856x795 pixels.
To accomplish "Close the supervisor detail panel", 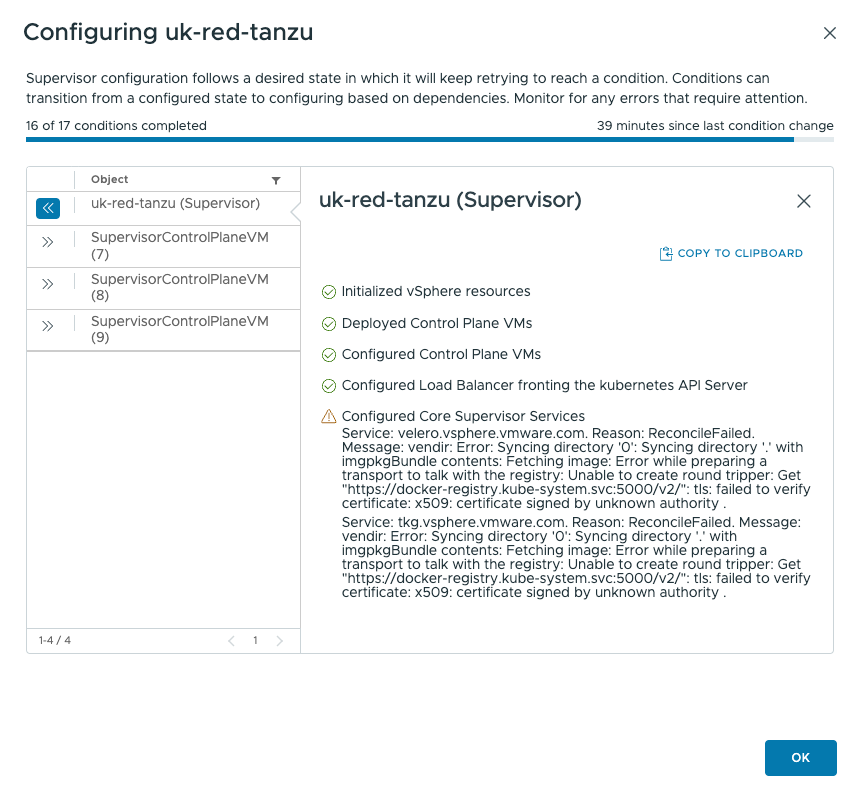I will tap(803, 201).
